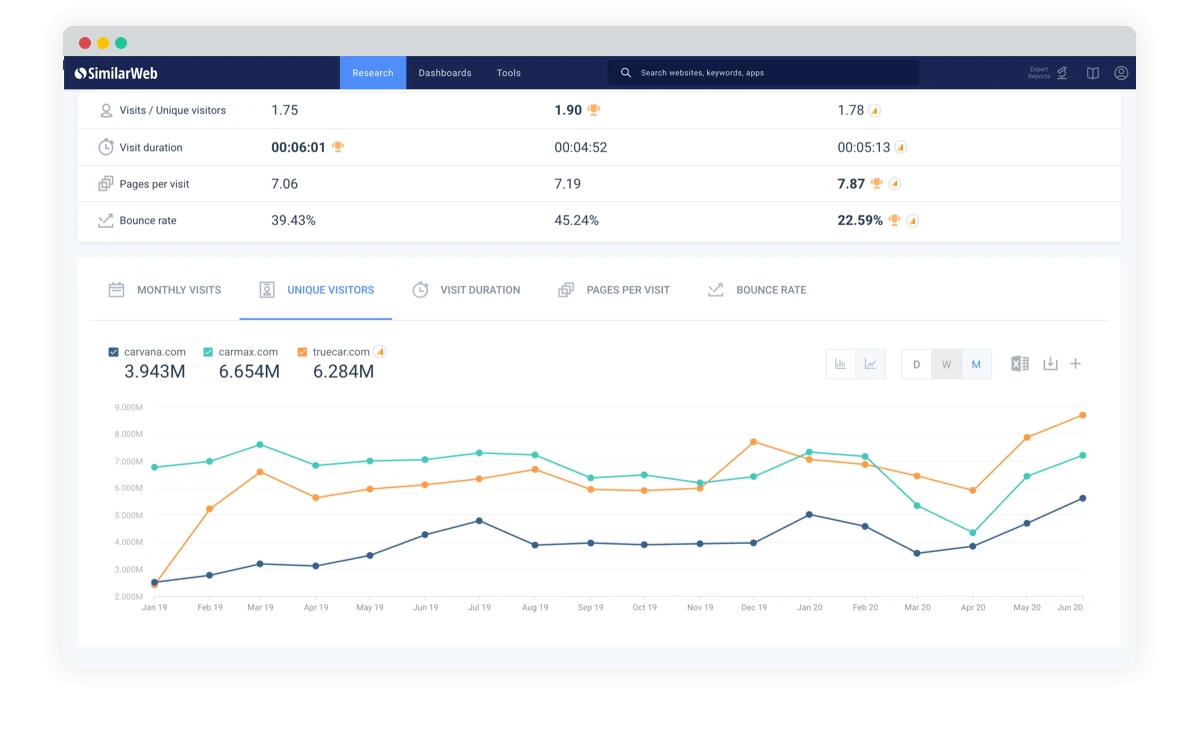Viewport: 1200px width, 730px height.
Task: Open the Tools menu
Action: [508, 73]
